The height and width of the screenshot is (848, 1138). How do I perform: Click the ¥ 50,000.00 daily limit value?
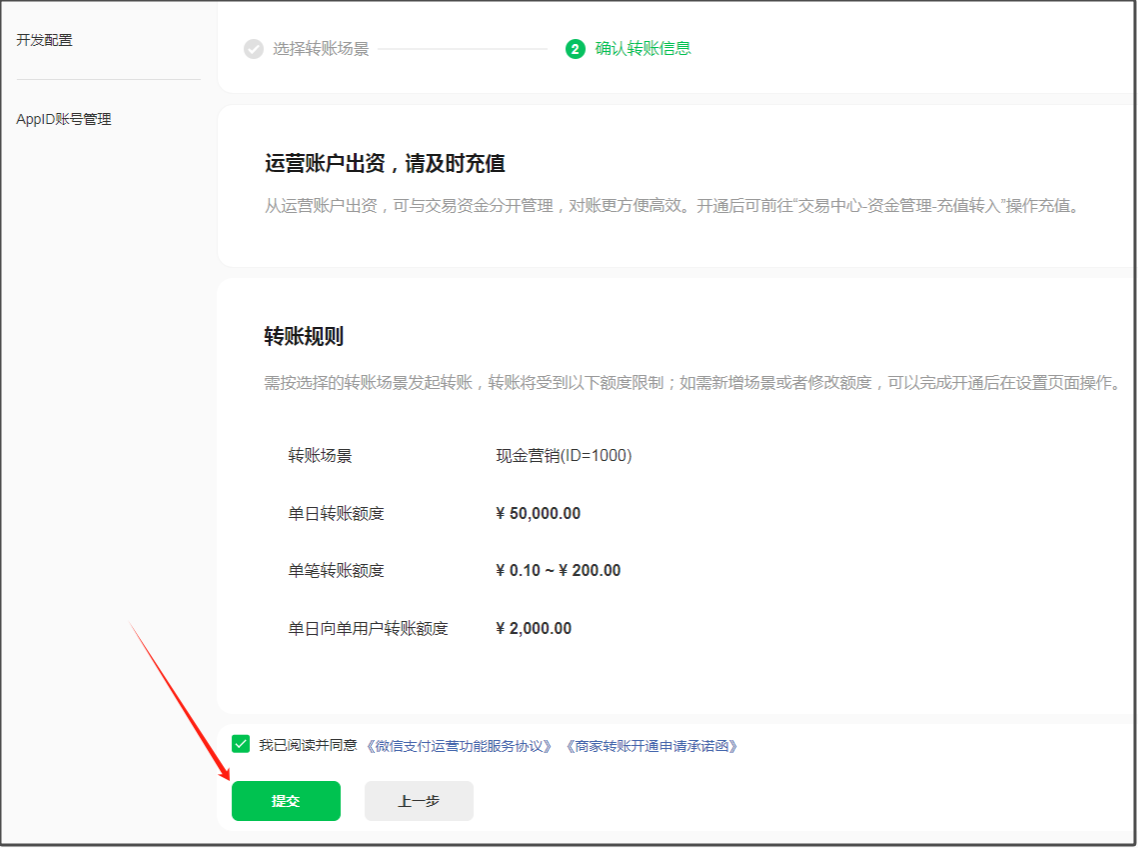click(x=538, y=513)
